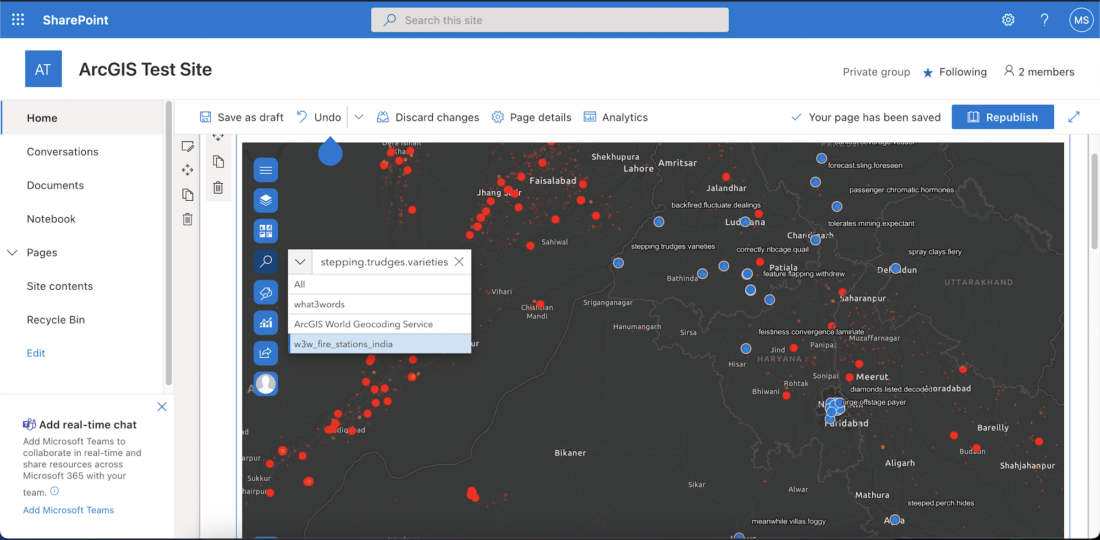1100x540 pixels.
Task: Duplicate the section using outer toolbar icon
Action: pos(187,194)
